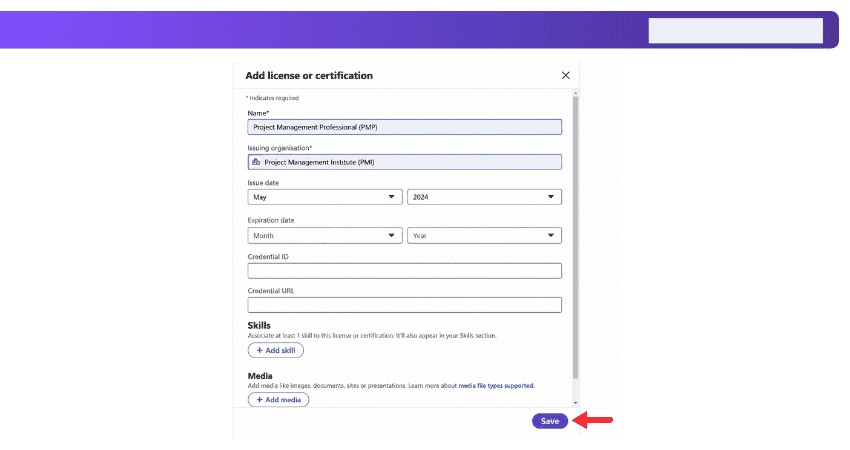Open the media file types supported link

pos(496,385)
